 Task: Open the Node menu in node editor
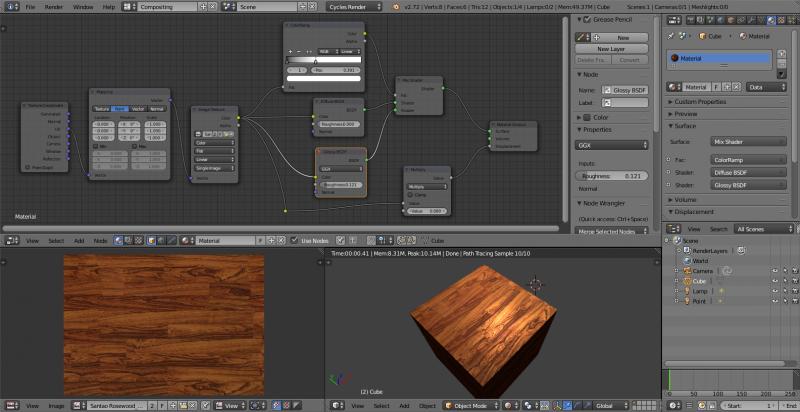[100, 241]
